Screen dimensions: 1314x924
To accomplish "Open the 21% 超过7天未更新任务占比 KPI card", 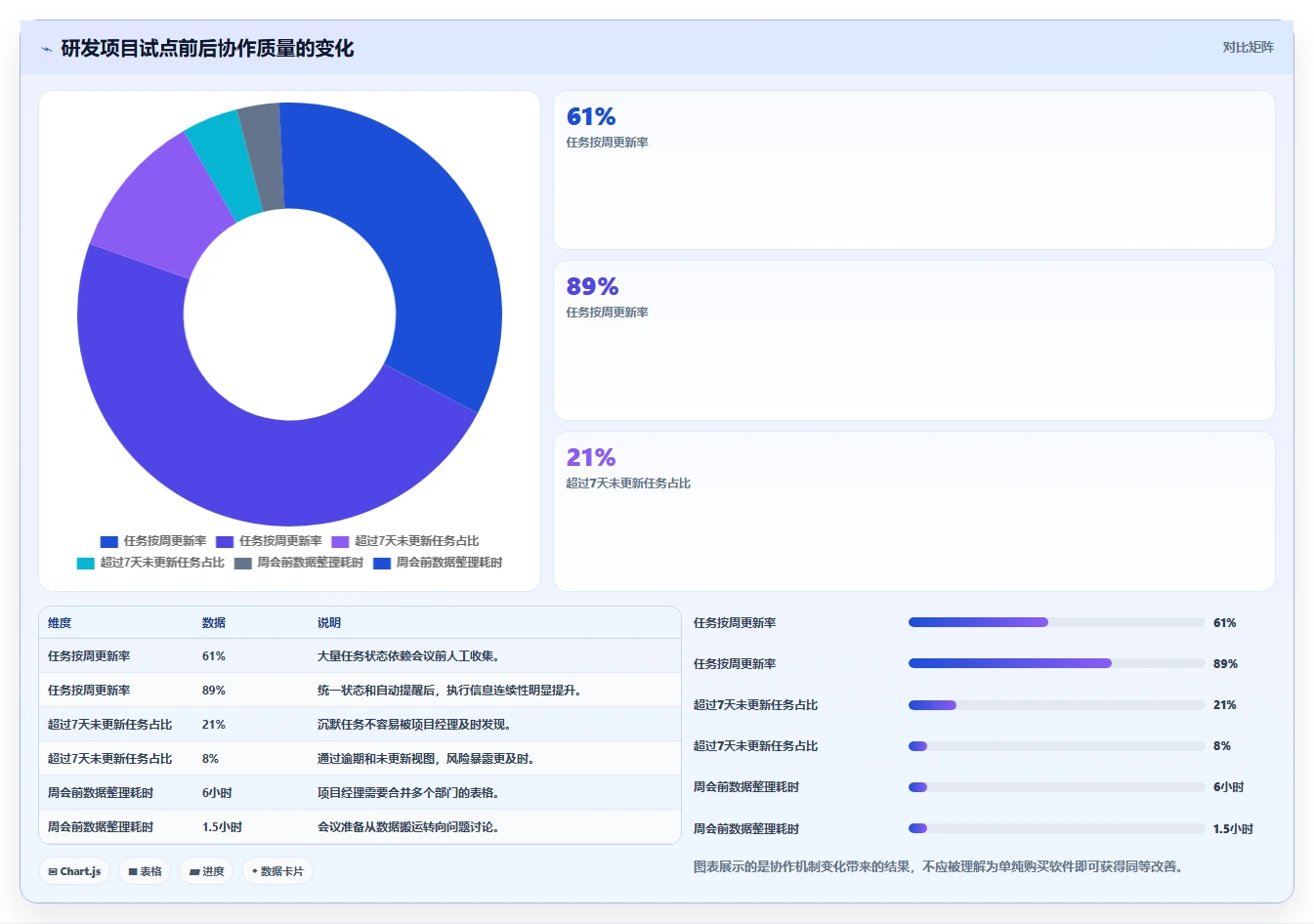I will [914, 511].
